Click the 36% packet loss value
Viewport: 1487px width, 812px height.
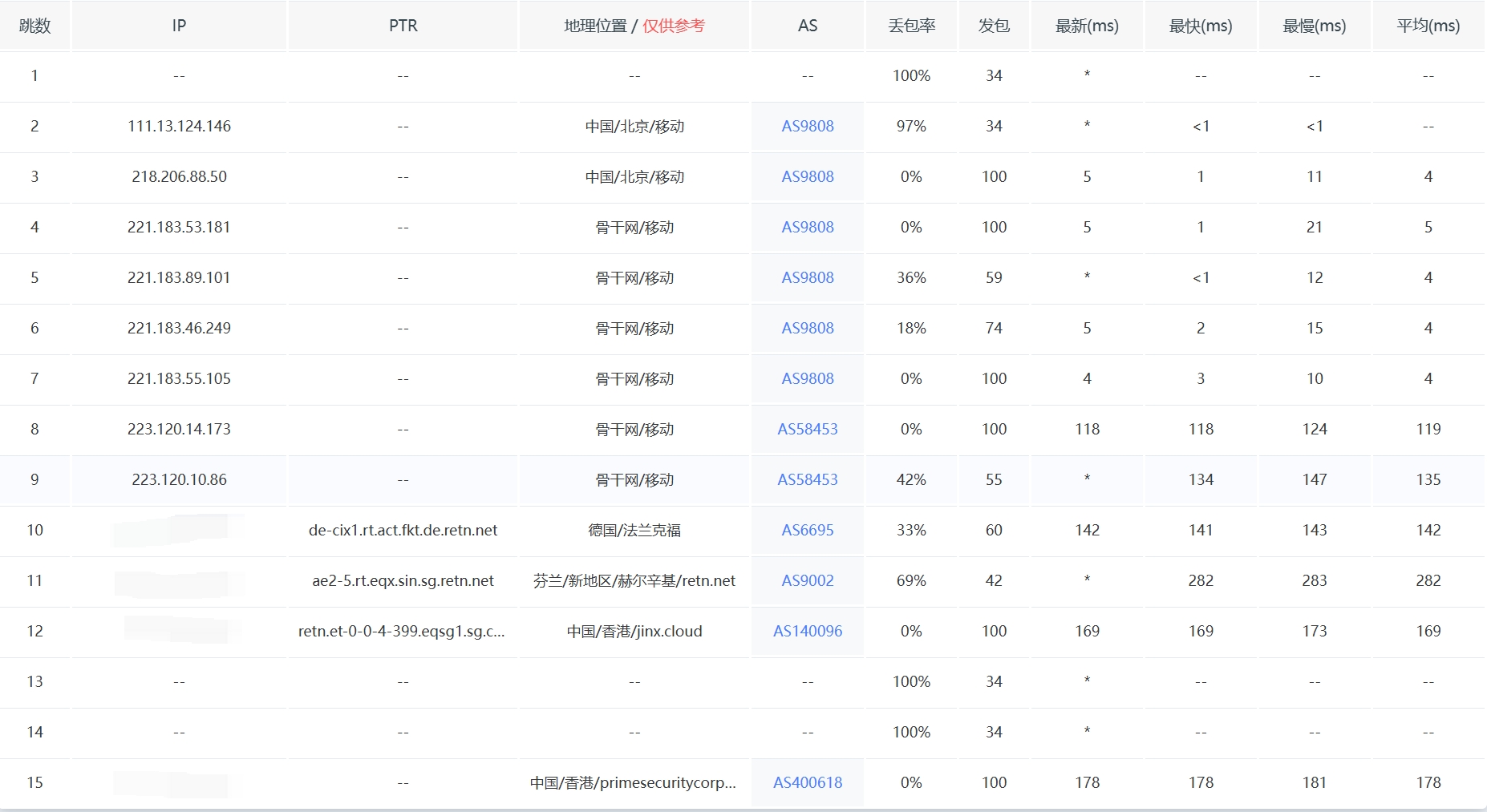(911, 277)
